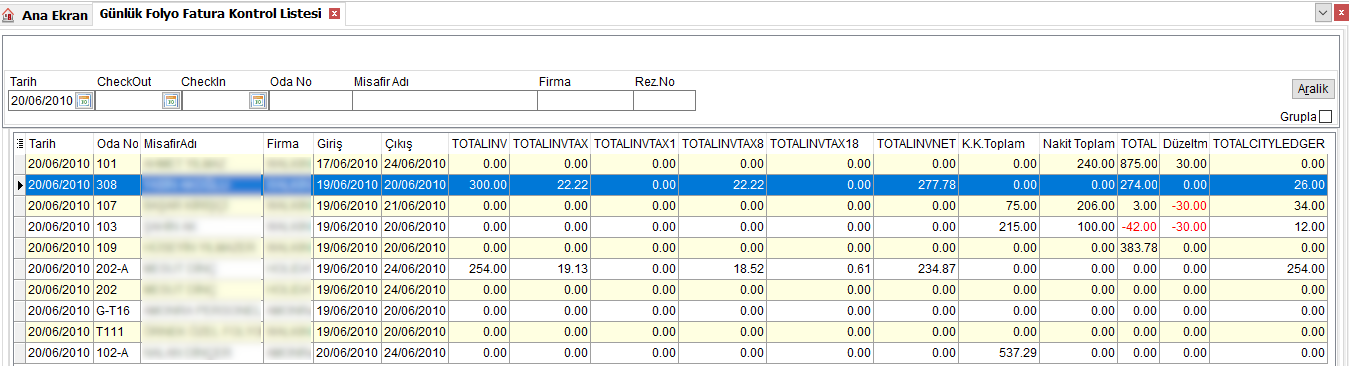
Task: Enable the Grupla checkbox
Action: pyautogui.click(x=1325, y=117)
